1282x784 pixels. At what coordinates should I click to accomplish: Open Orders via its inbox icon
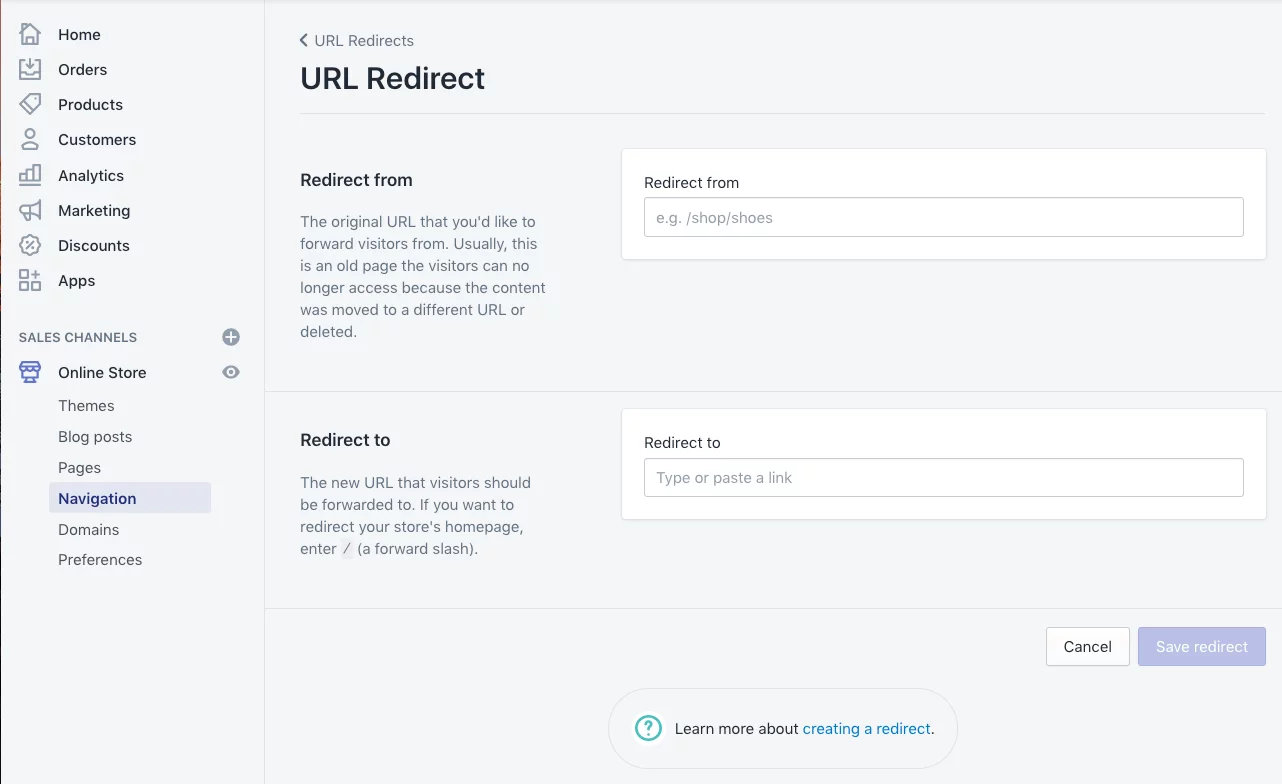click(x=30, y=69)
